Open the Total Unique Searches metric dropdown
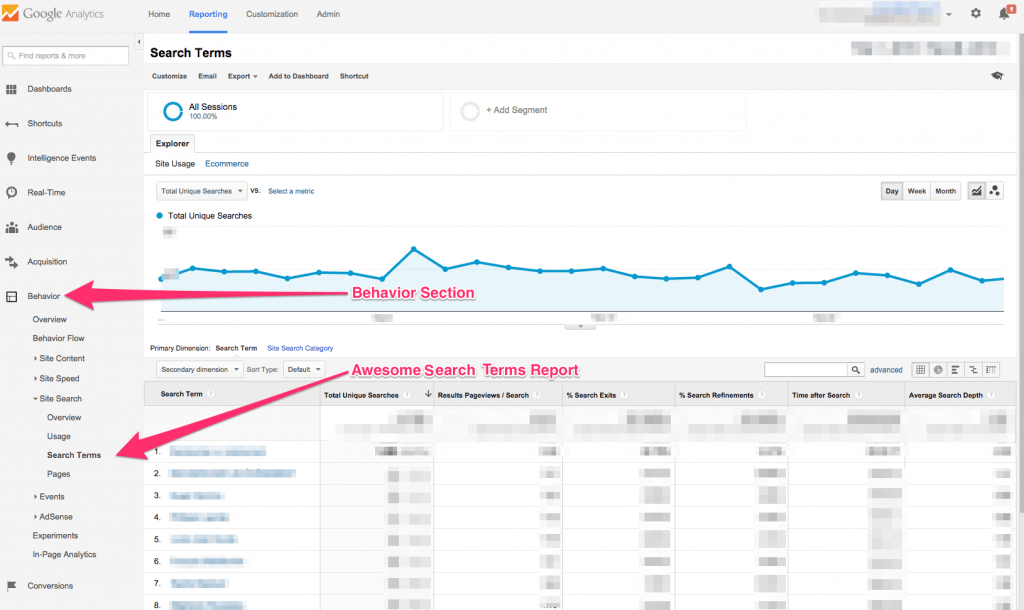This screenshot has height=610, width=1024. [201, 191]
